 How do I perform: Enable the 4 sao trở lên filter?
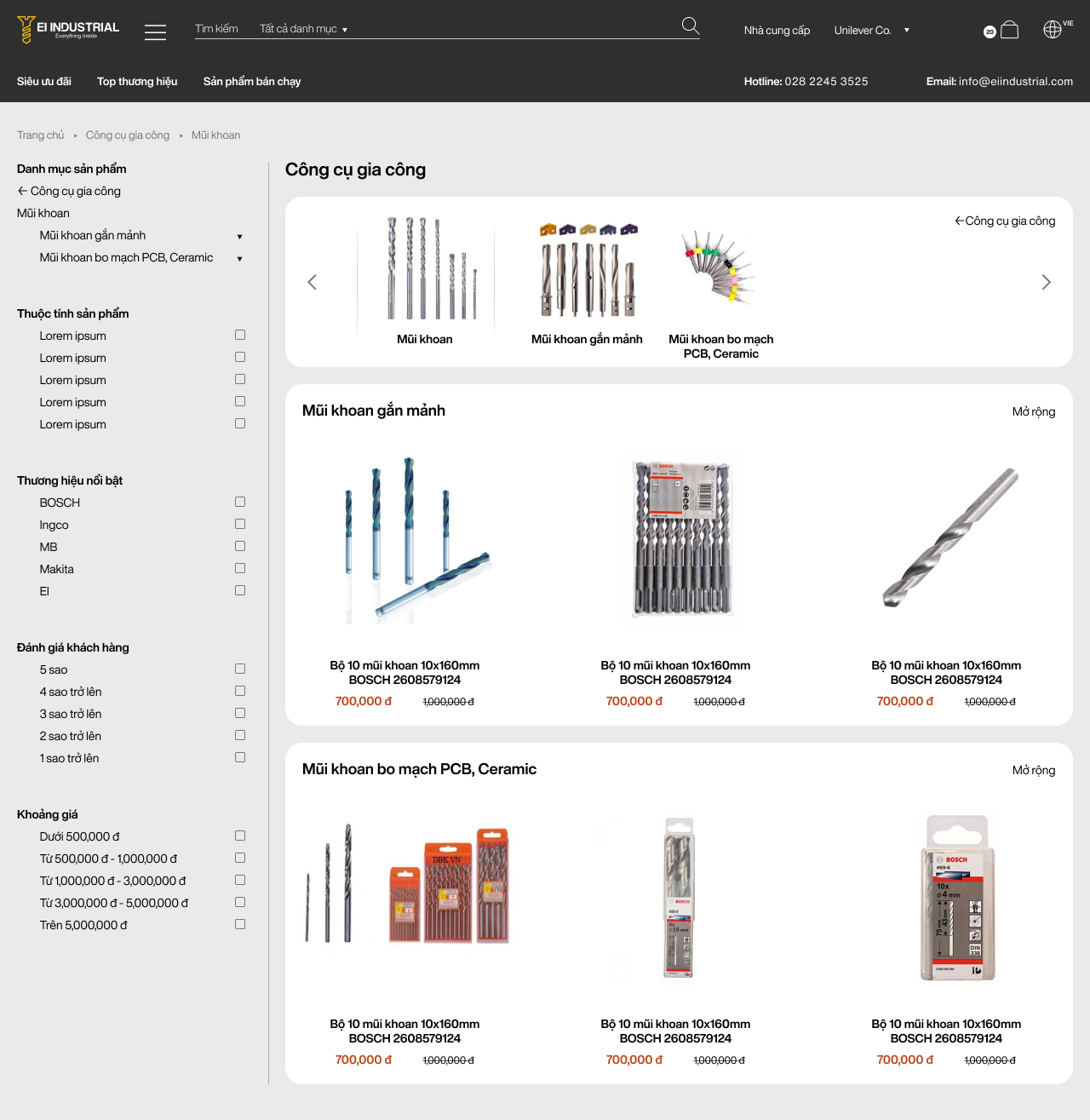click(x=240, y=692)
